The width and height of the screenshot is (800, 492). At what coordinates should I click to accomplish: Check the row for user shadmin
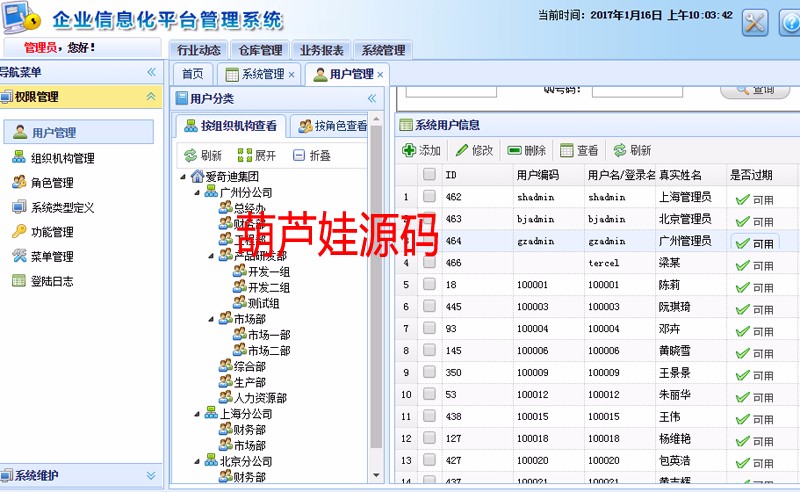coord(429,196)
